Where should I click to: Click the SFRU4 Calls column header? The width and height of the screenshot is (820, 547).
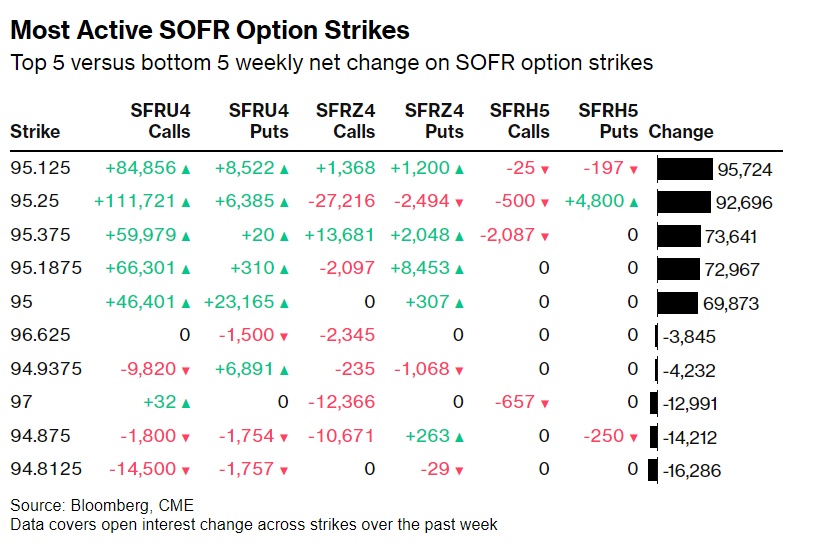(160, 121)
